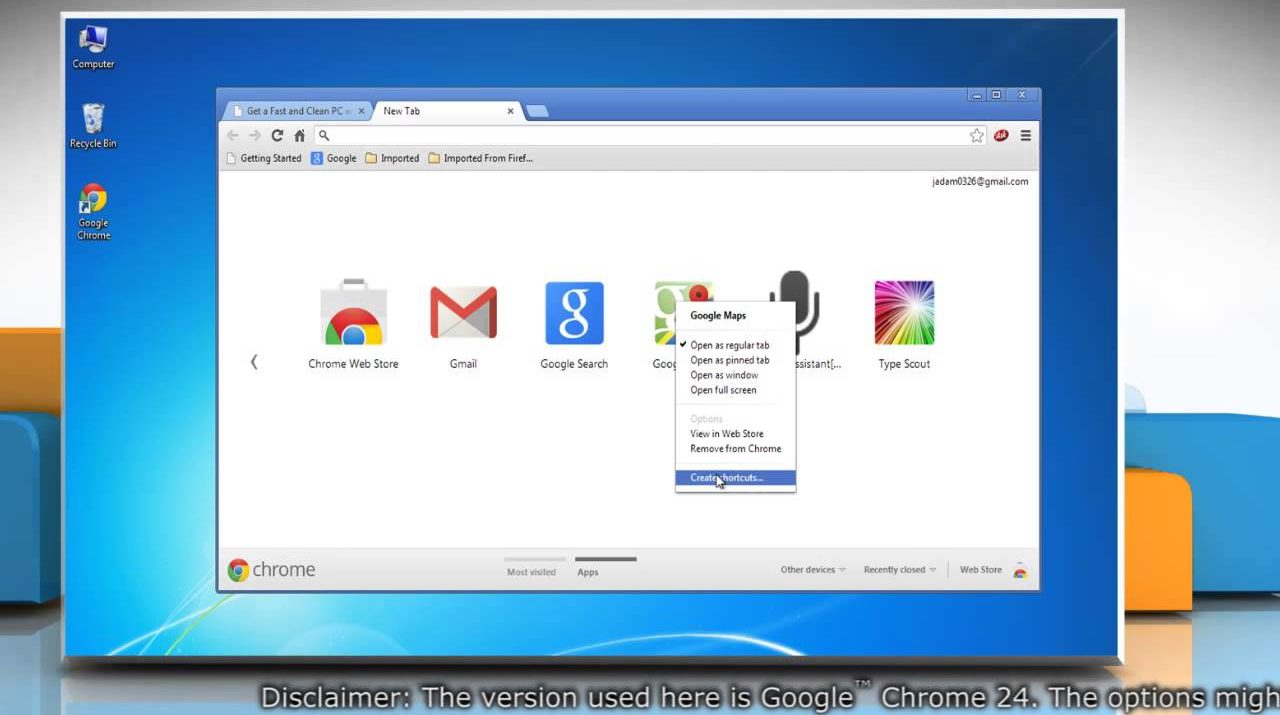This screenshot has height=715, width=1280.
Task: Launch the Gmail app icon
Action: (x=463, y=314)
